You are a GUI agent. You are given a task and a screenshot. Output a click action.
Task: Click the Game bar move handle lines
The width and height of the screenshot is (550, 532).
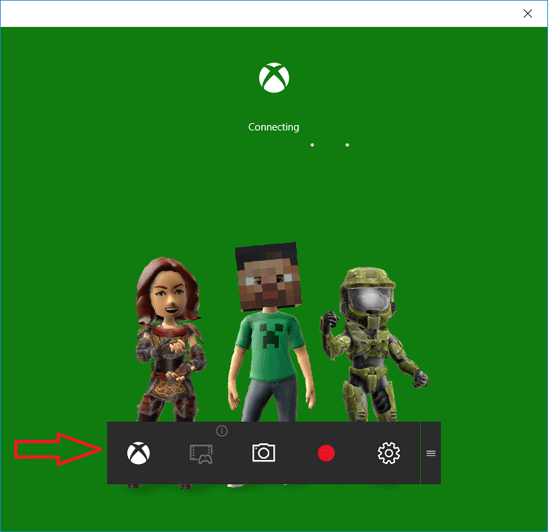(x=431, y=453)
